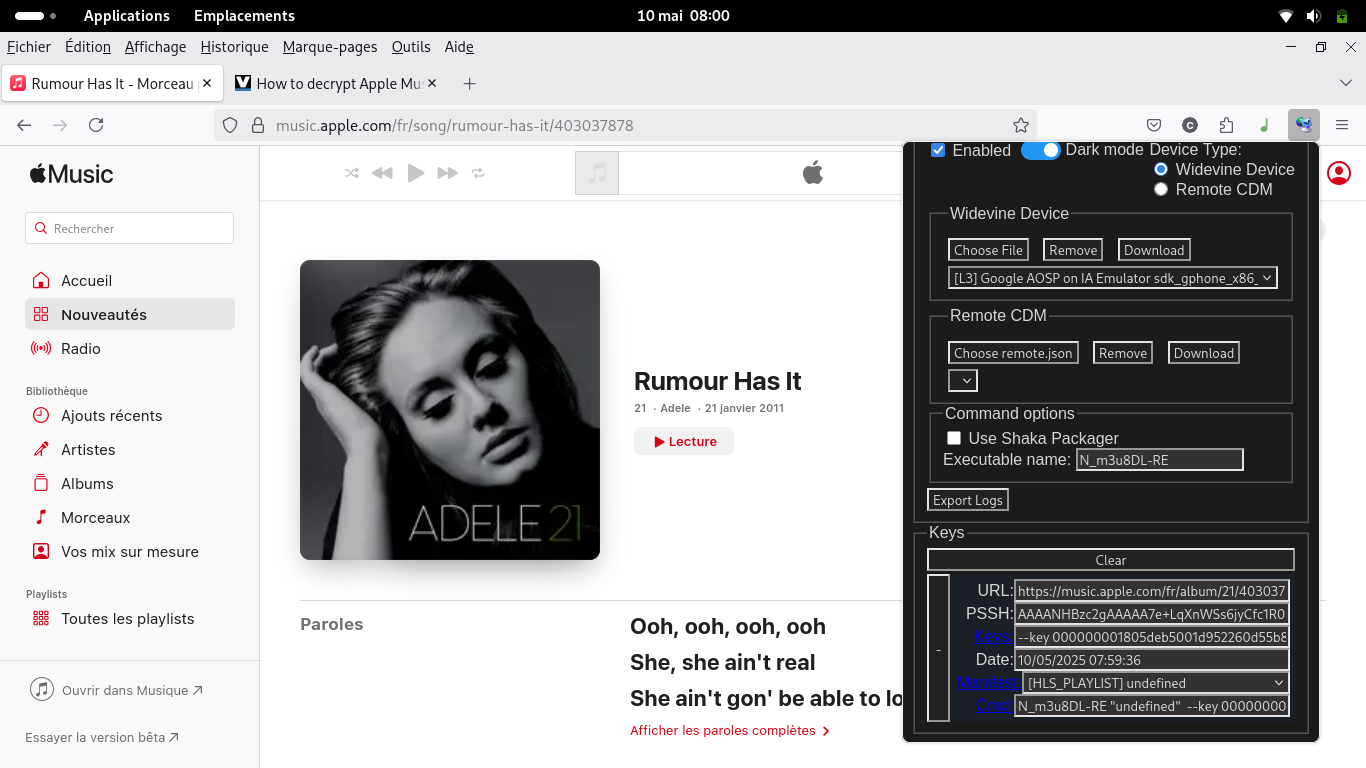The image size is (1366, 768).
Task: Enable the Use Shaka Packager checkbox
Action: 954,438
